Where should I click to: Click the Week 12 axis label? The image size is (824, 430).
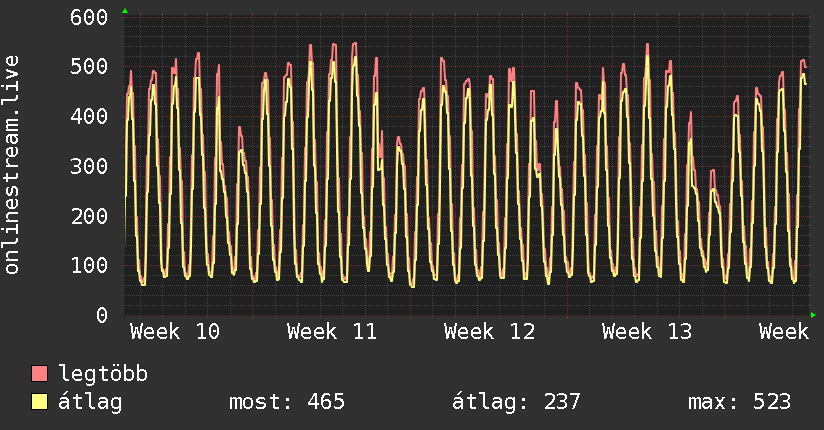pyautogui.click(x=489, y=332)
